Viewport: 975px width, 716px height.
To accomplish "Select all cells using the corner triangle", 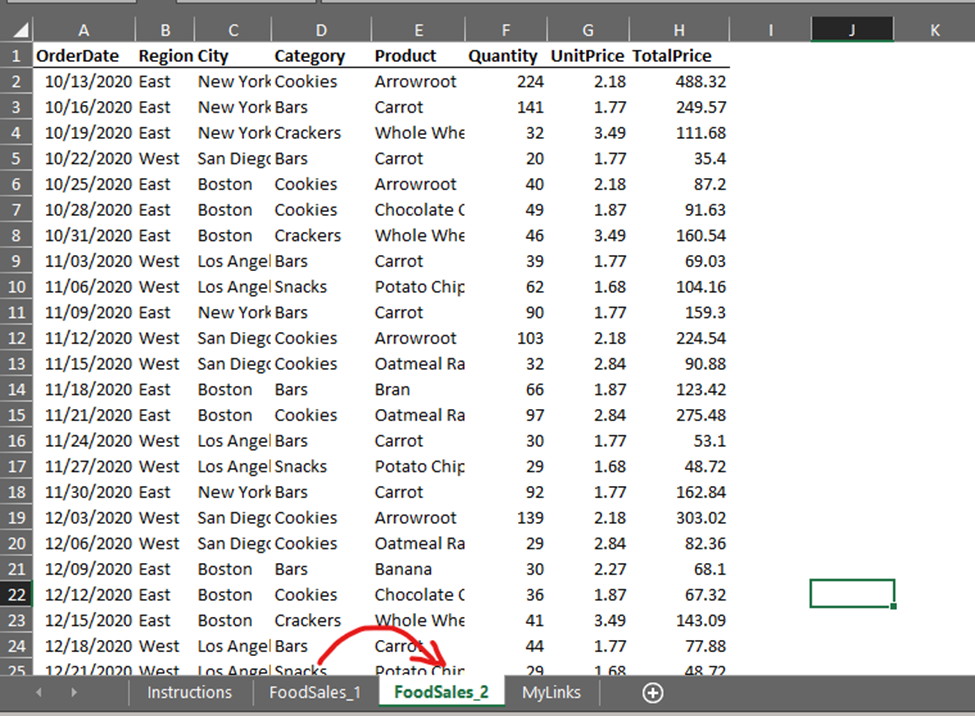I will coord(16,28).
